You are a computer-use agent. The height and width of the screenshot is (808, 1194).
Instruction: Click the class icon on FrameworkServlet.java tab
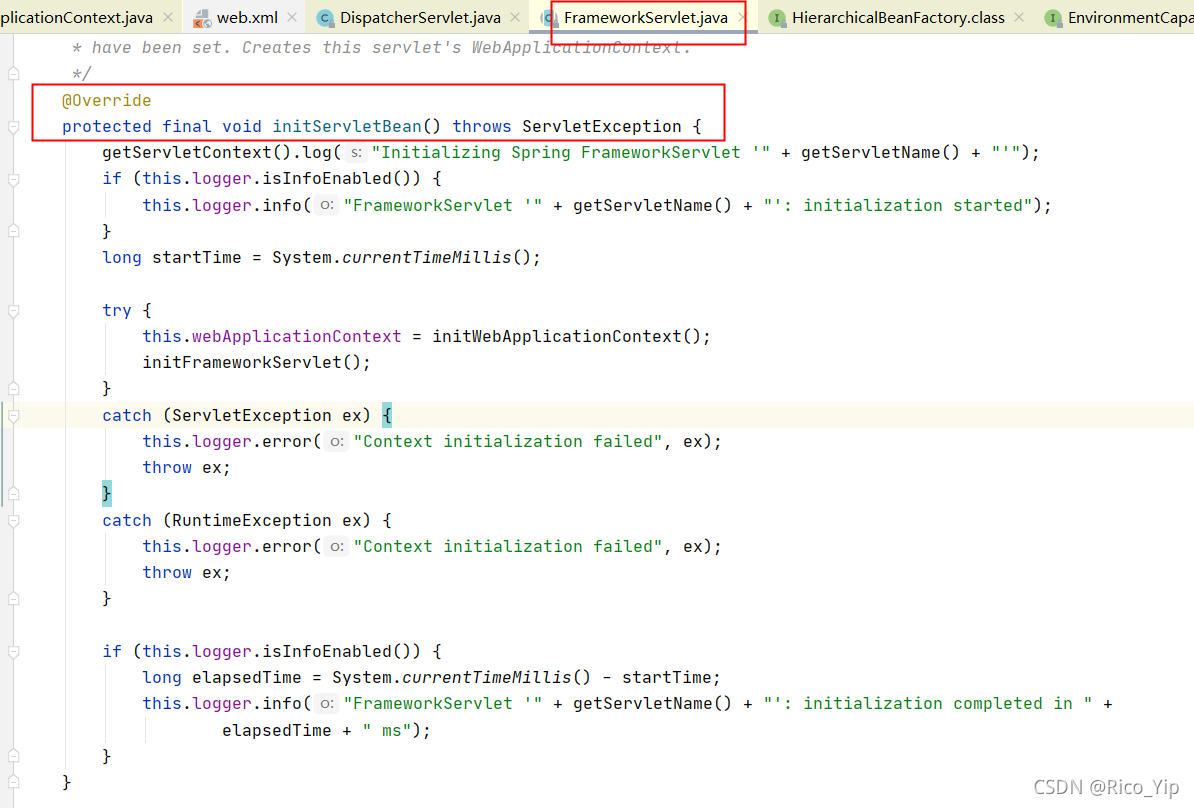coord(549,18)
